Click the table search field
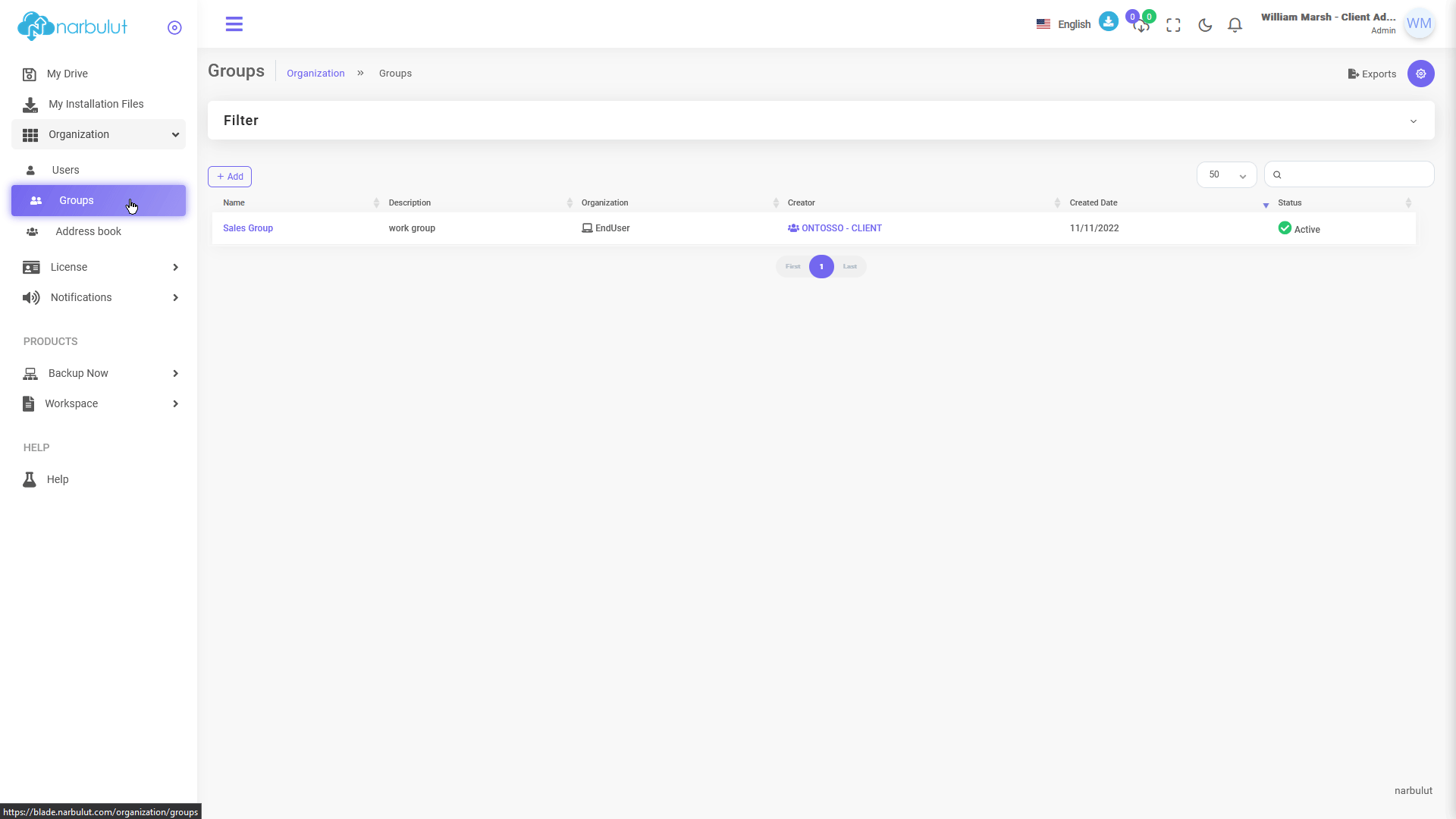1456x819 pixels. pos(1349,174)
